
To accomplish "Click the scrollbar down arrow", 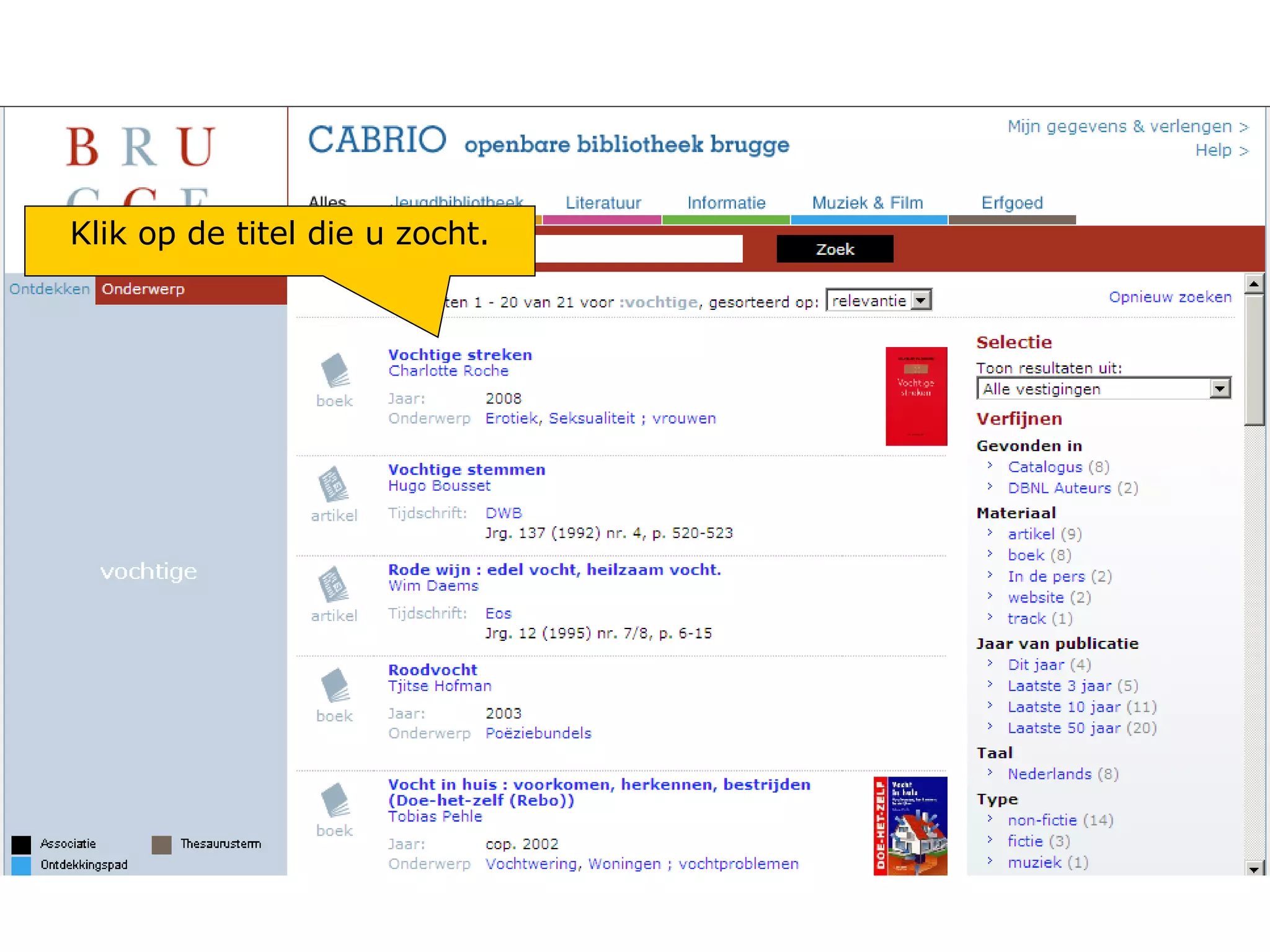I will tap(1254, 868).
